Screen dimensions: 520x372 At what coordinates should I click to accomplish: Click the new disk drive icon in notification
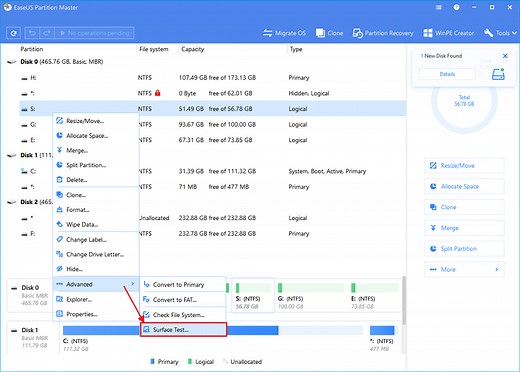click(x=498, y=74)
